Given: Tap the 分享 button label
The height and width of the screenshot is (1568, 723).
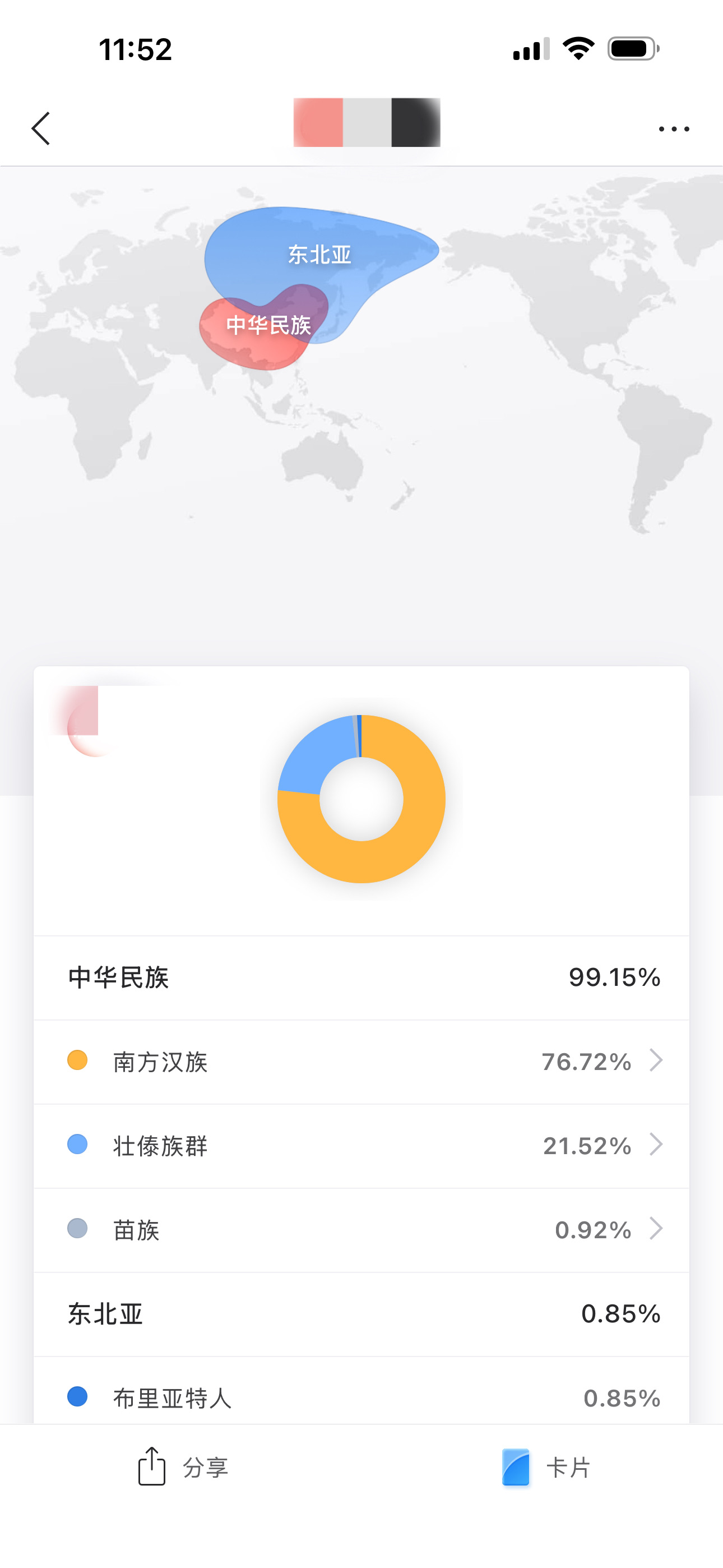Looking at the screenshot, I should click(206, 1468).
